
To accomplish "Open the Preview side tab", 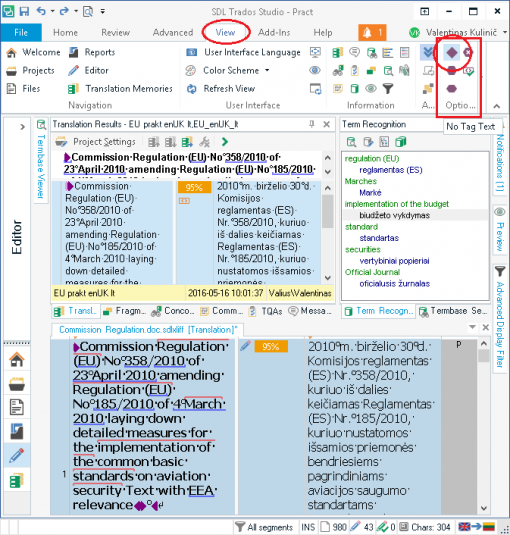I will [x=500, y=230].
